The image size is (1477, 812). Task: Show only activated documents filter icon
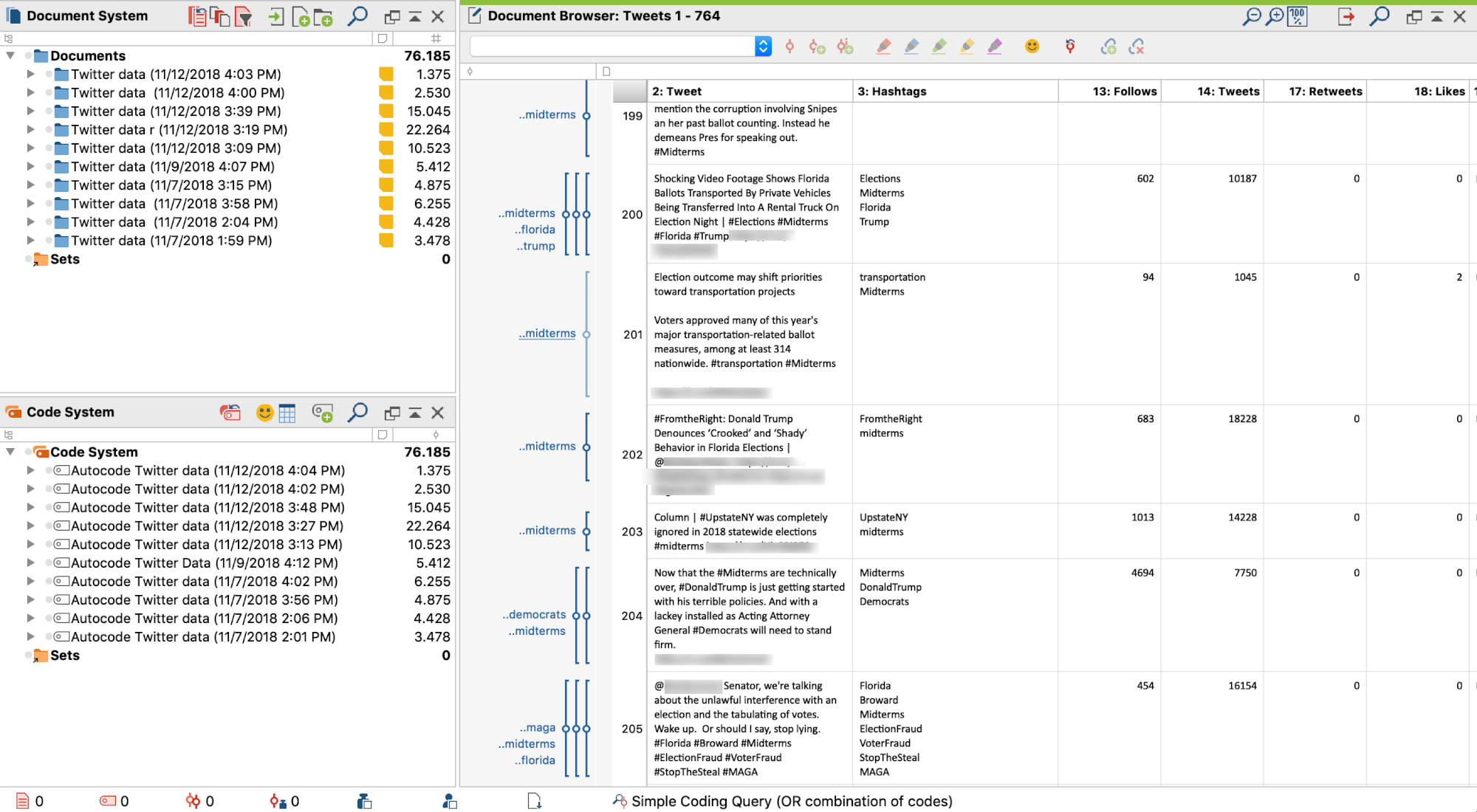tap(243, 16)
